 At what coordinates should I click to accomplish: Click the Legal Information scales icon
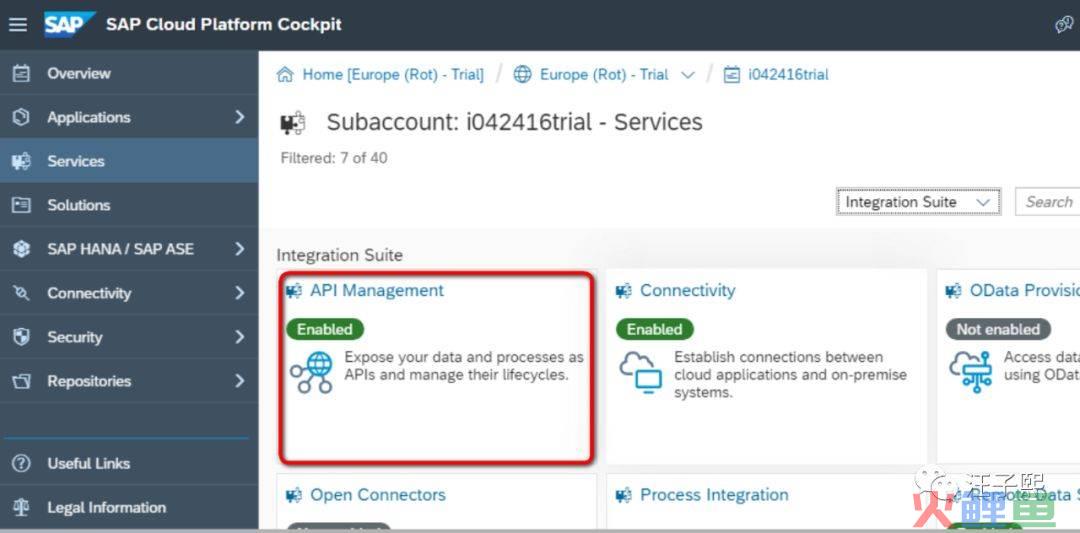(x=21, y=508)
